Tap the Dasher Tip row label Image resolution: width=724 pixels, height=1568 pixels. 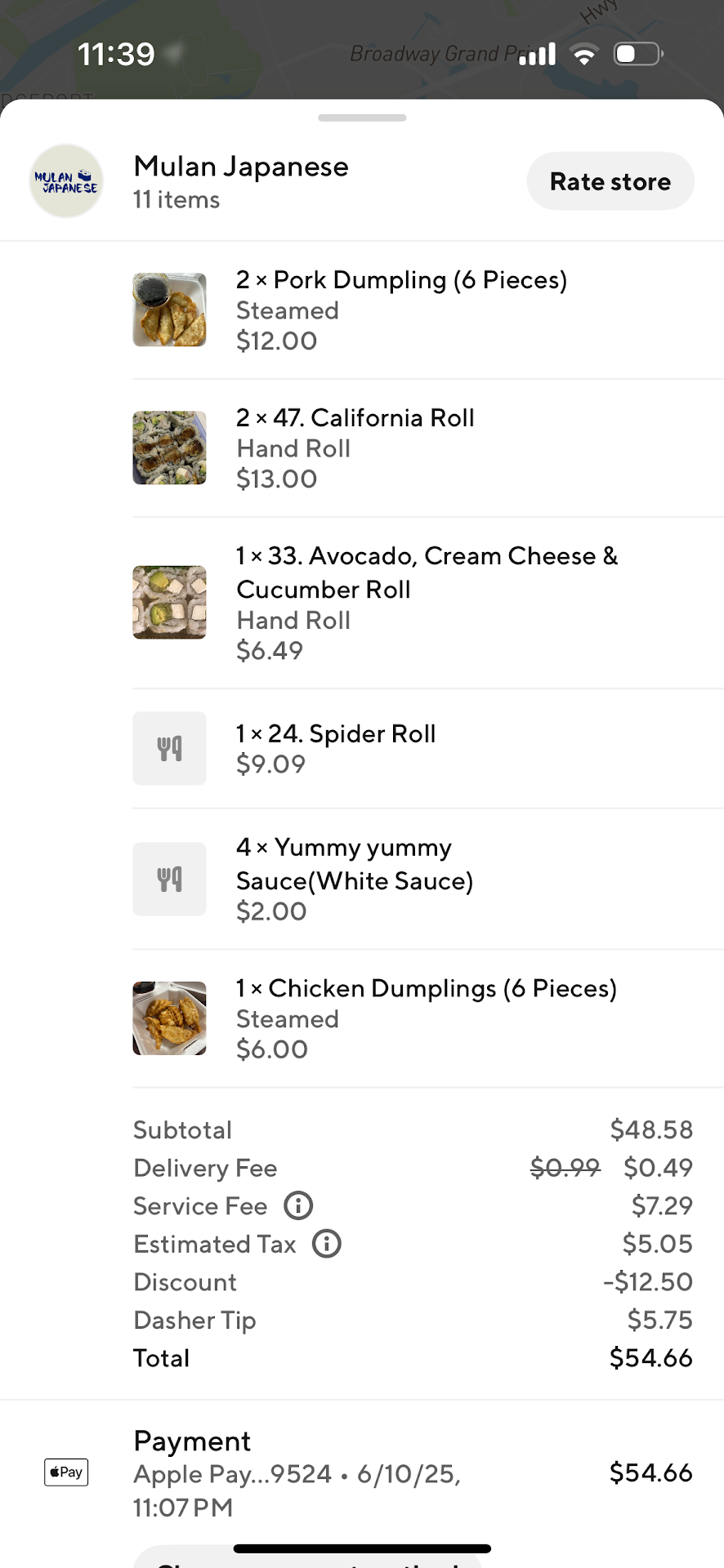(194, 1321)
